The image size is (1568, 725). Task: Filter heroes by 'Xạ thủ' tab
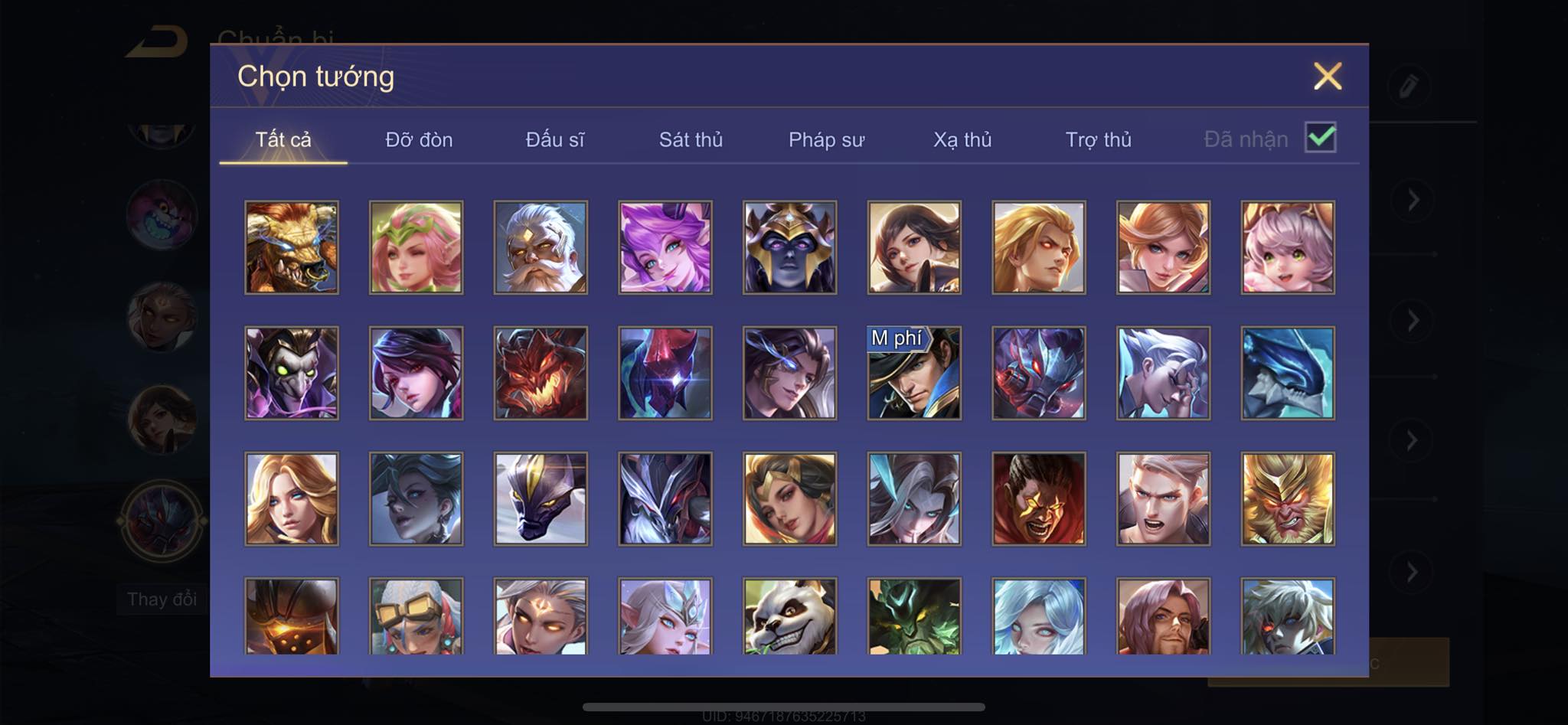(x=962, y=139)
